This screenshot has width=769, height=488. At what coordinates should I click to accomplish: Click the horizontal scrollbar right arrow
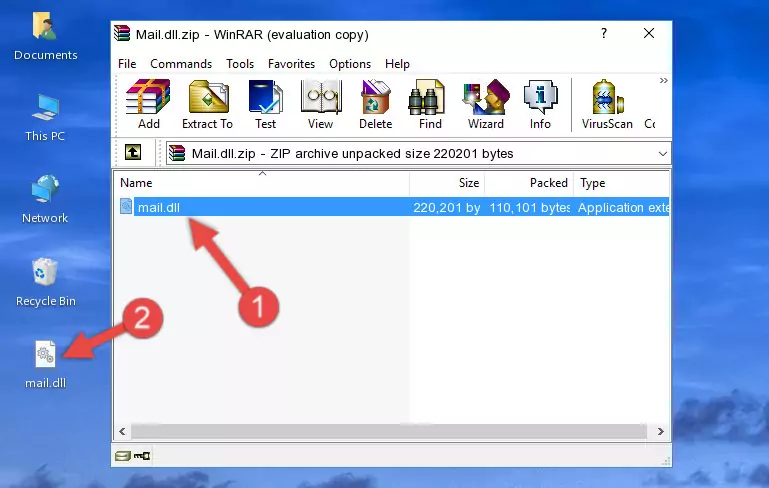(x=661, y=431)
